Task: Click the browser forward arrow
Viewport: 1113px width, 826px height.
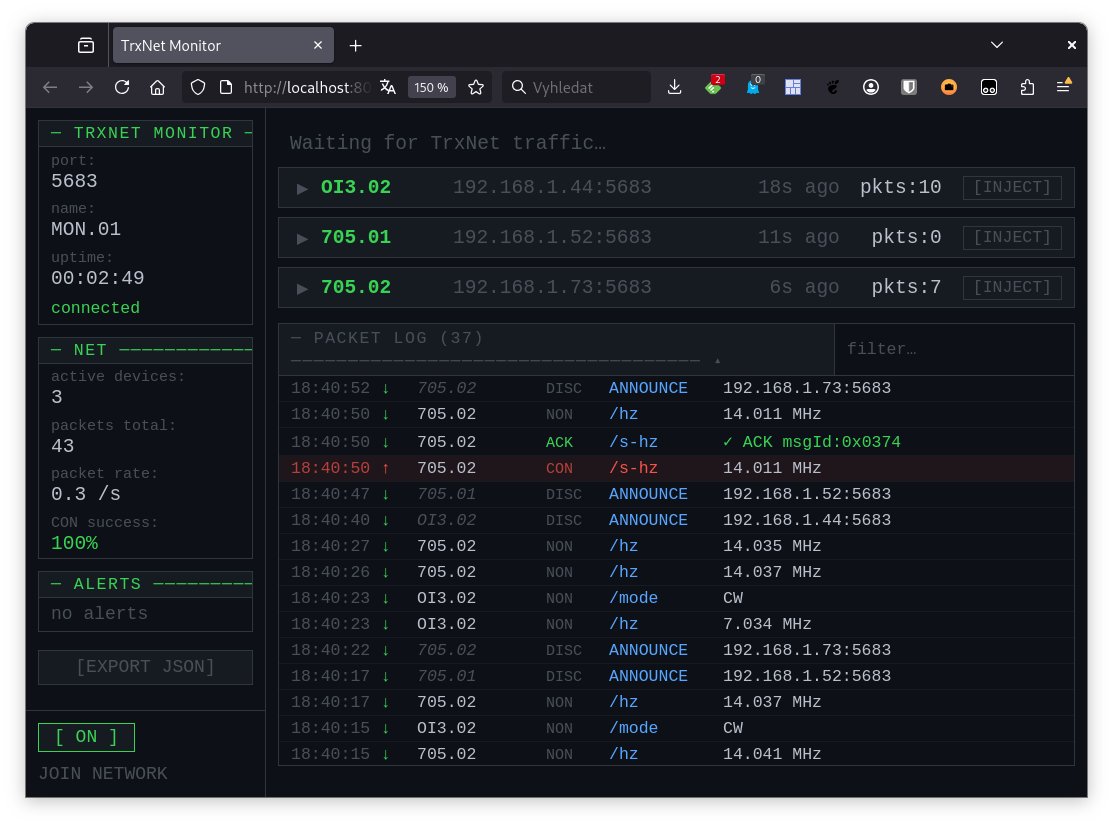Action: [86, 87]
